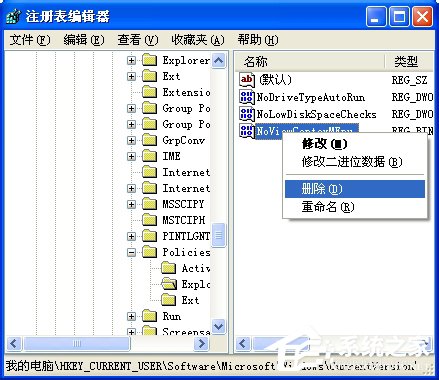Select the IME folder icon
Viewport: 439px width, 380px height.
[x=149, y=156]
